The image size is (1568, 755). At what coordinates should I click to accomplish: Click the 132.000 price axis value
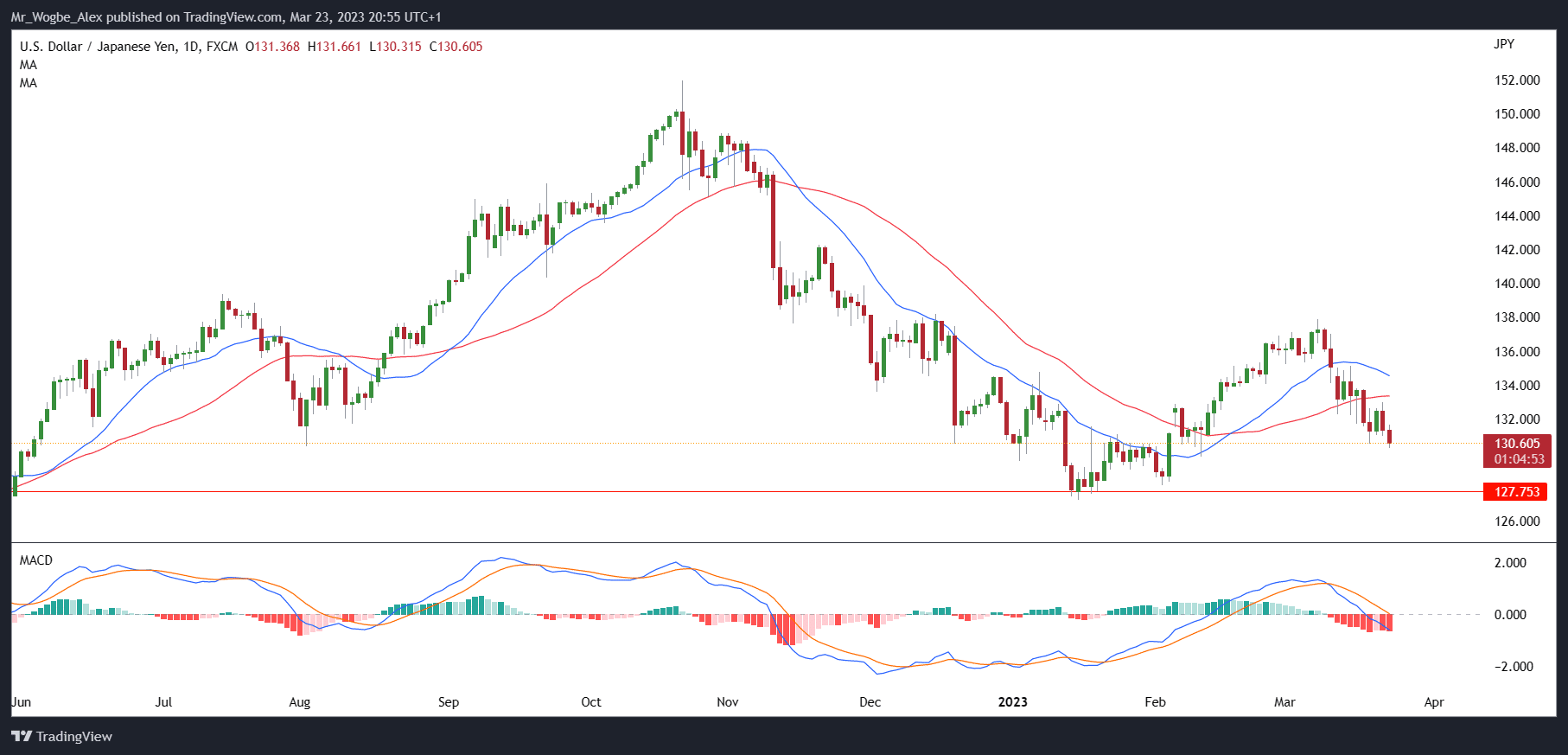coord(1517,419)
